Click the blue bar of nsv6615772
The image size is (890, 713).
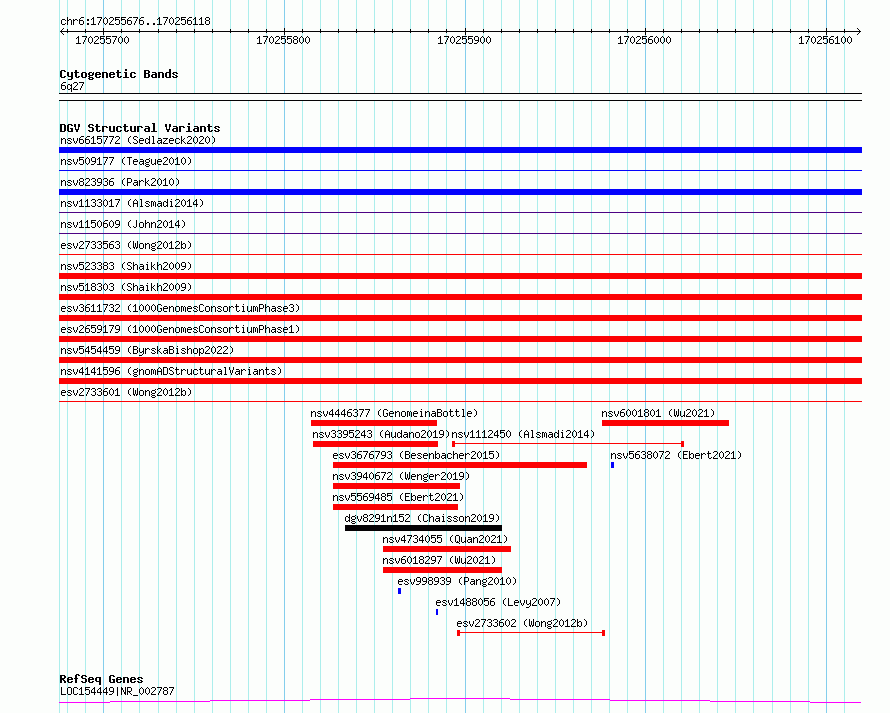coord(460,150)
